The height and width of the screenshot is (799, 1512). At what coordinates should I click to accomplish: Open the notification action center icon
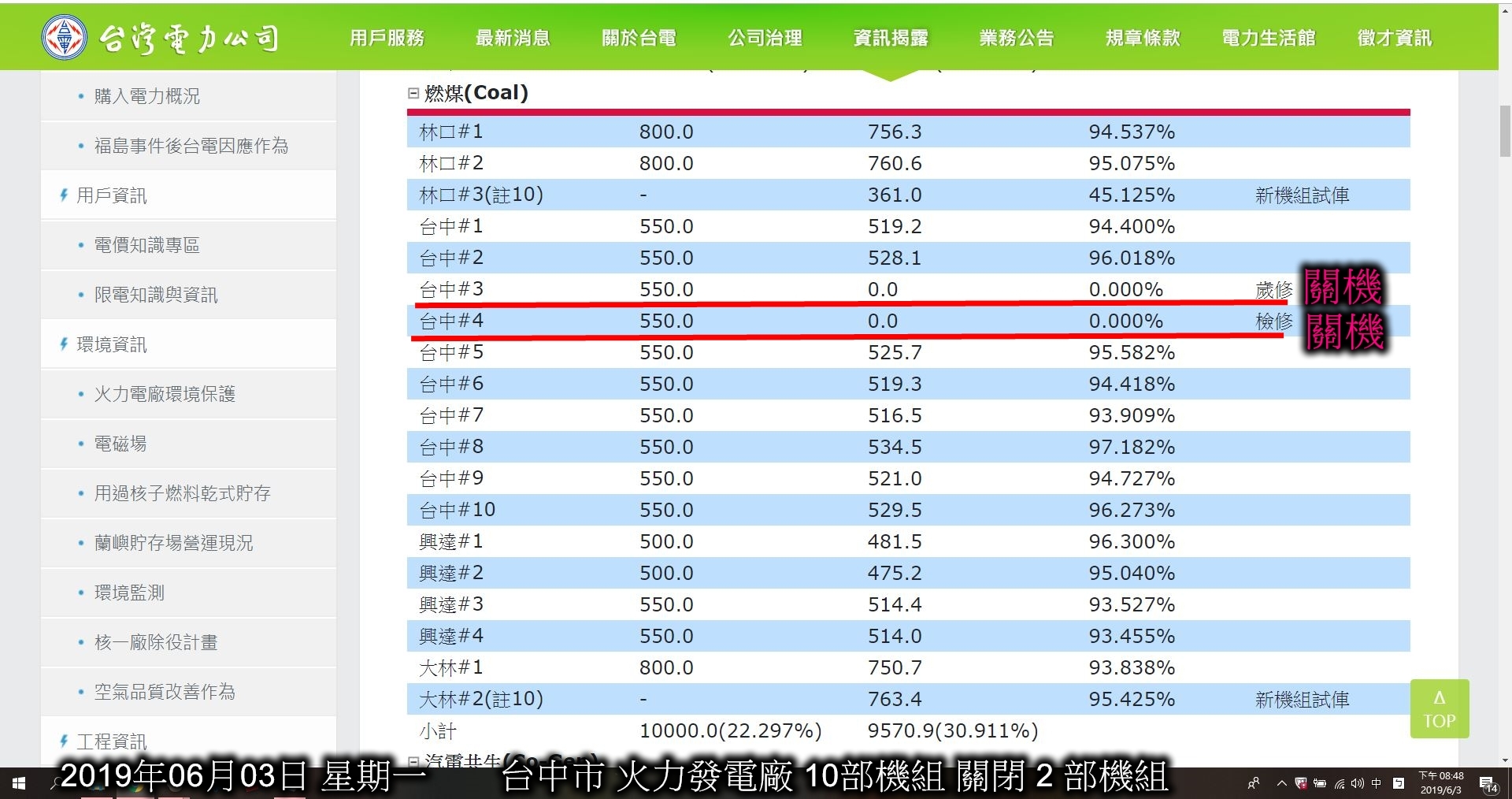point(1488,784)
